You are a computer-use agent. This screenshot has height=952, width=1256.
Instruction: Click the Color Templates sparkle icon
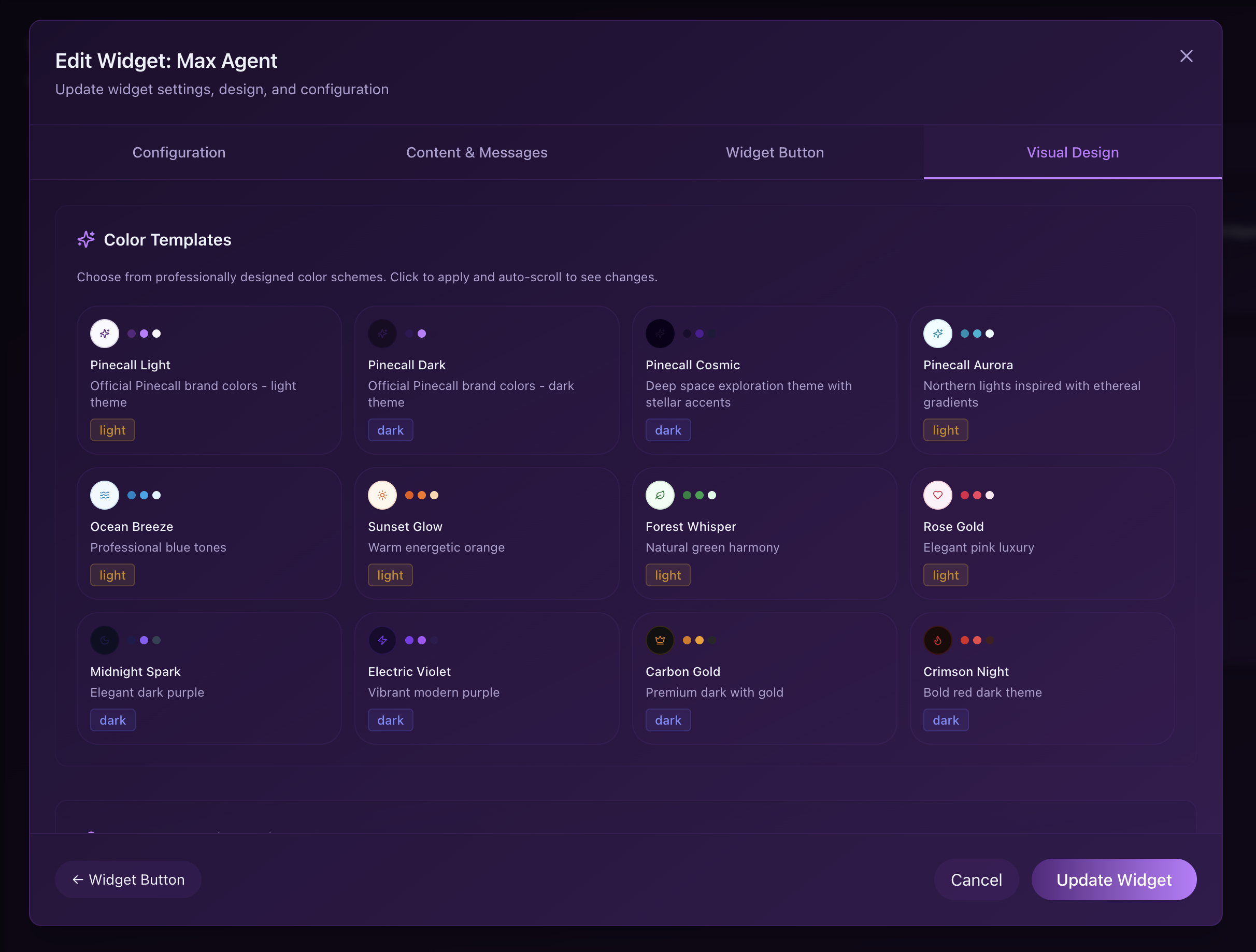[x=87, y=240]
